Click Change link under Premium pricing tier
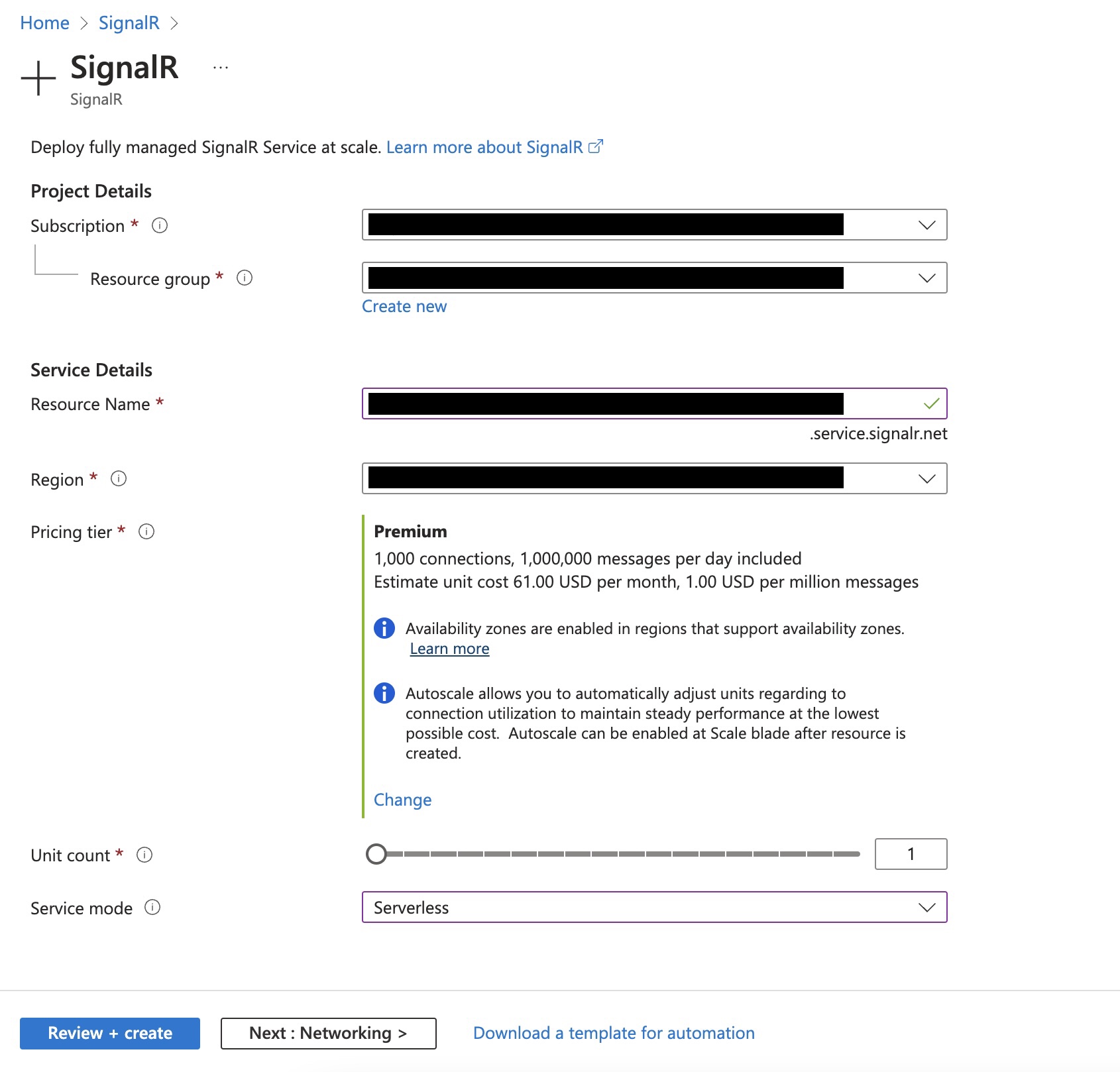Image resolution: width=1120 pixels, height=1072 pixels. pyautogui.click(x=402, y=800)
